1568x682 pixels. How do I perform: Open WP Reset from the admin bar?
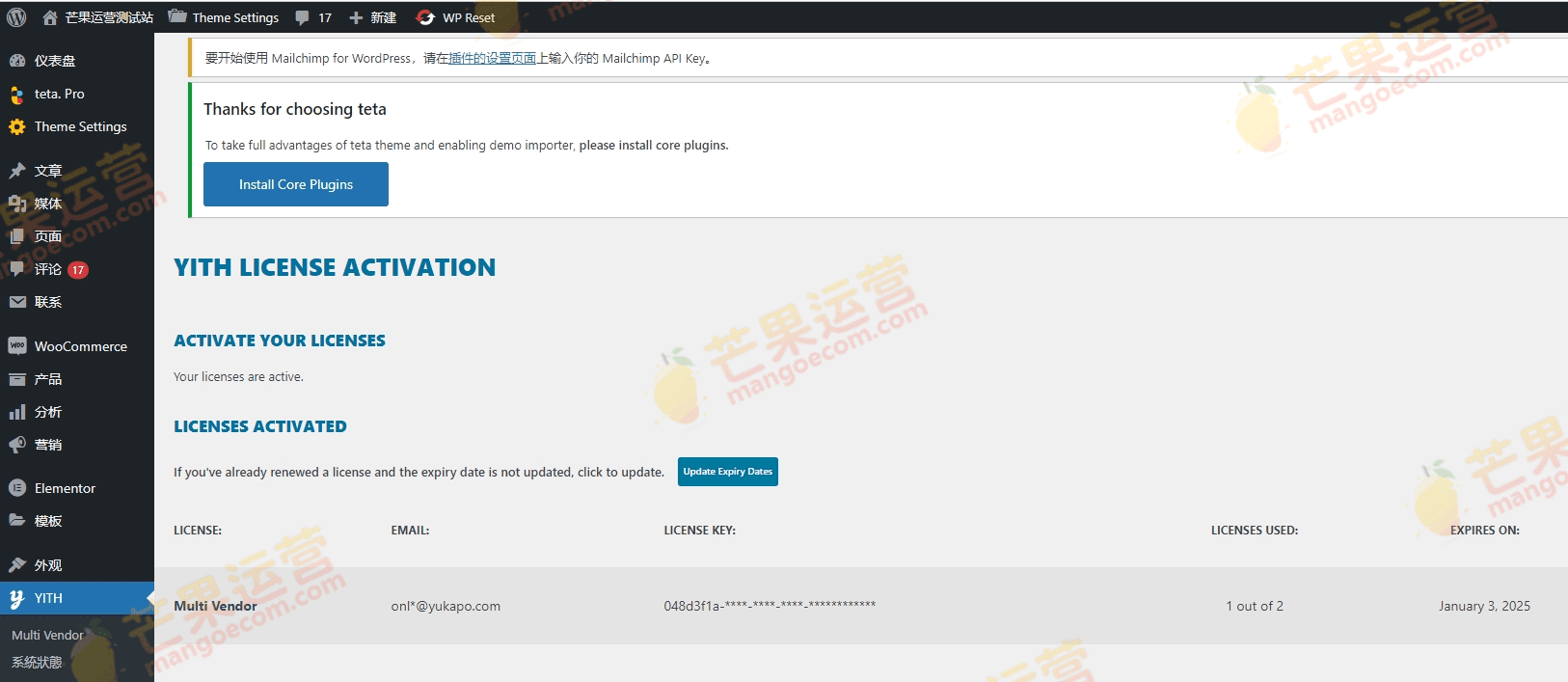click(469, 17)
